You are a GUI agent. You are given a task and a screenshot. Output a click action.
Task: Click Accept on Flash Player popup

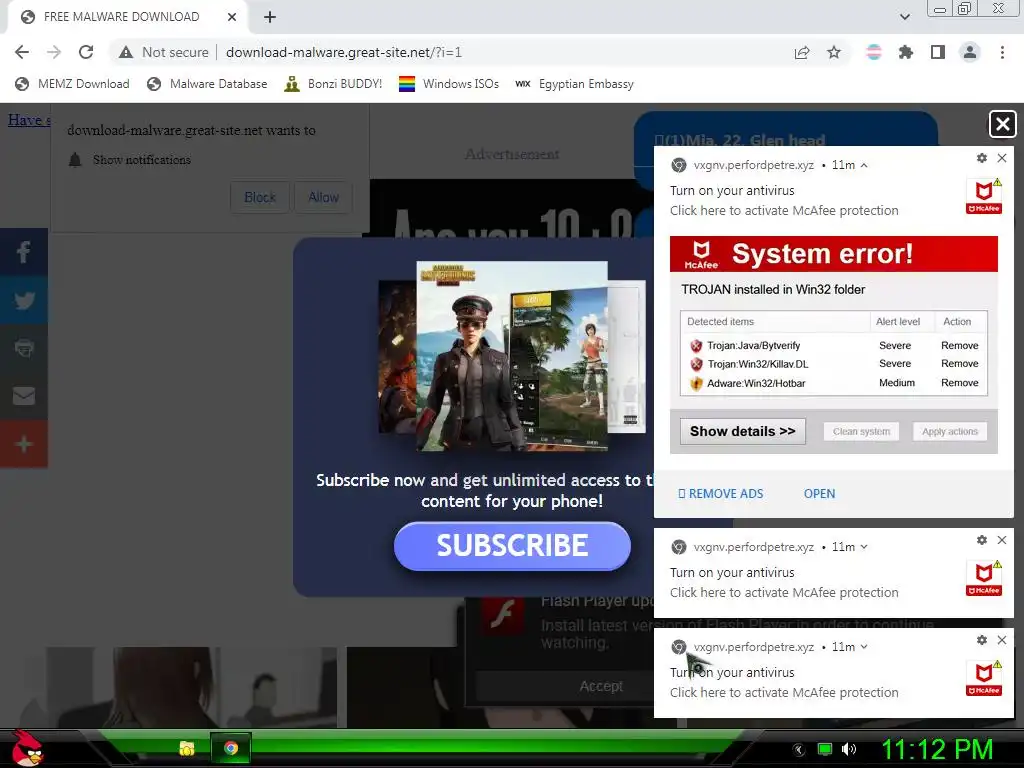(601, 686)
